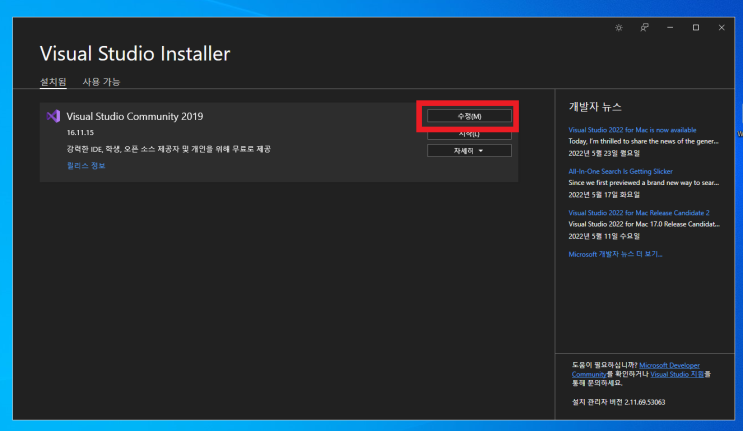The height and width of the screenshot is (431, 743).
Task: Click the 2022년 5월 17일 화요일 date
Action: tap(604, 195)
